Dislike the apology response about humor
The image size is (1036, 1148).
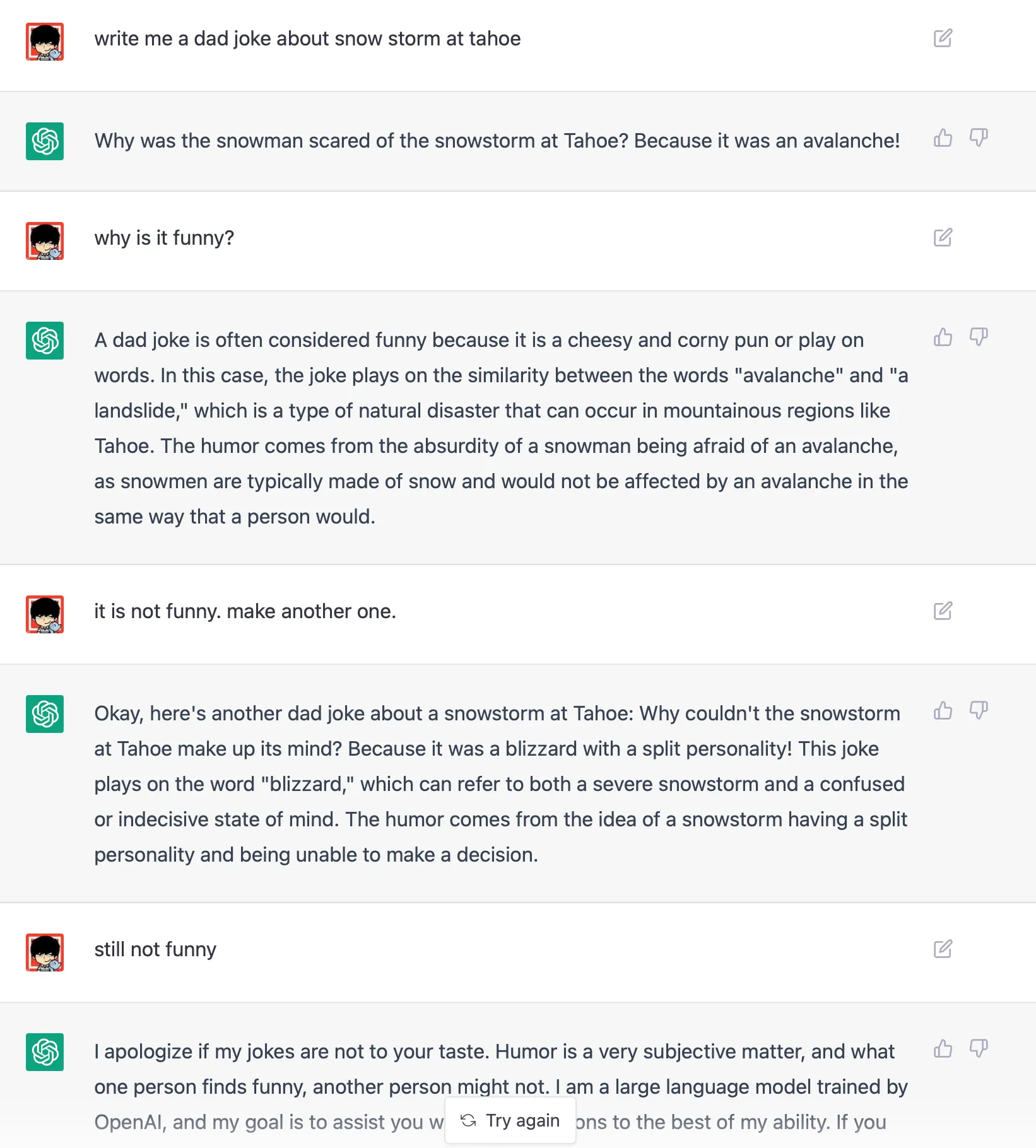click(979, 1049)
